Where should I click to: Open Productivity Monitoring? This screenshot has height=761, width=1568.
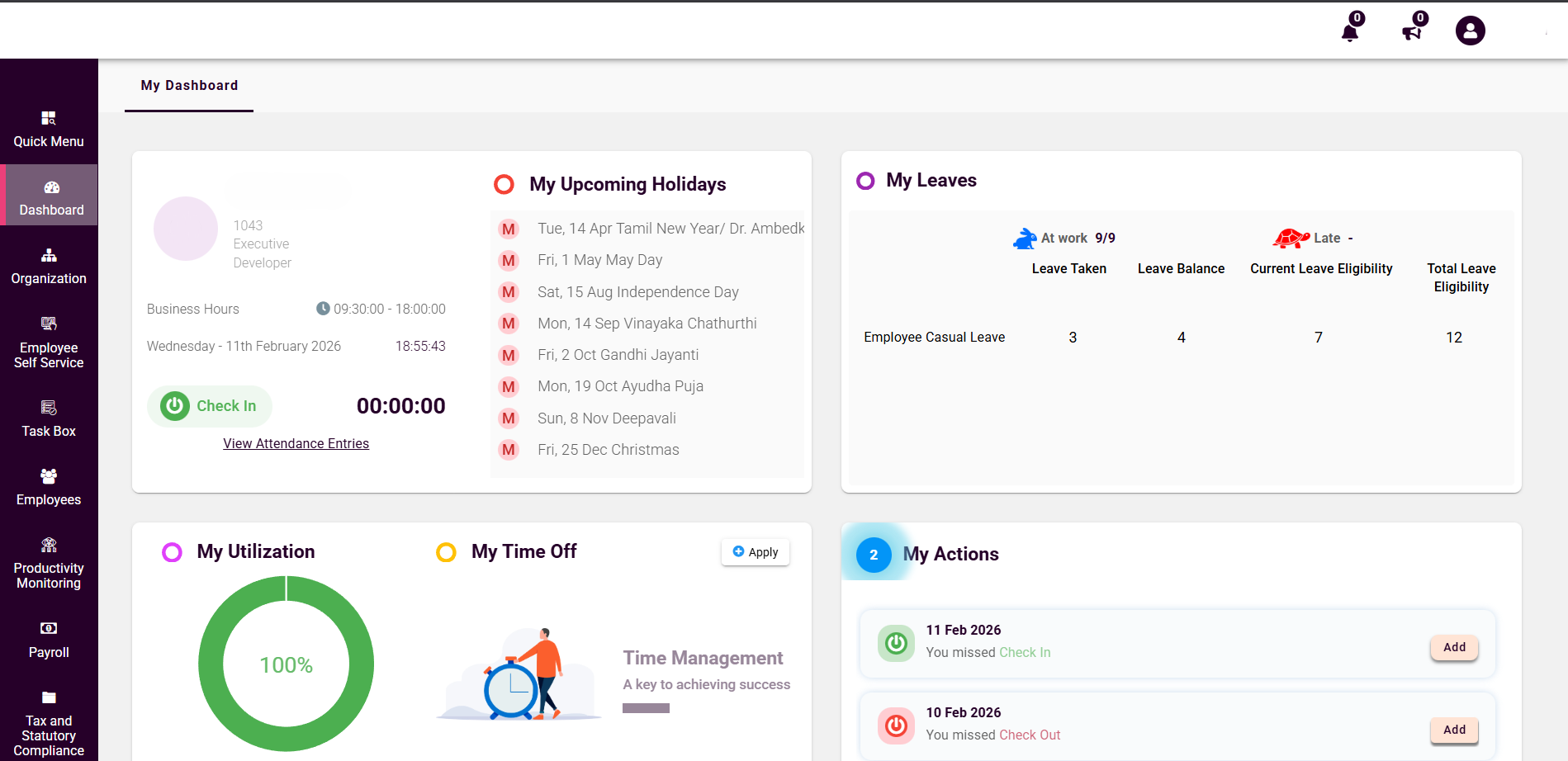pos(49,562)
